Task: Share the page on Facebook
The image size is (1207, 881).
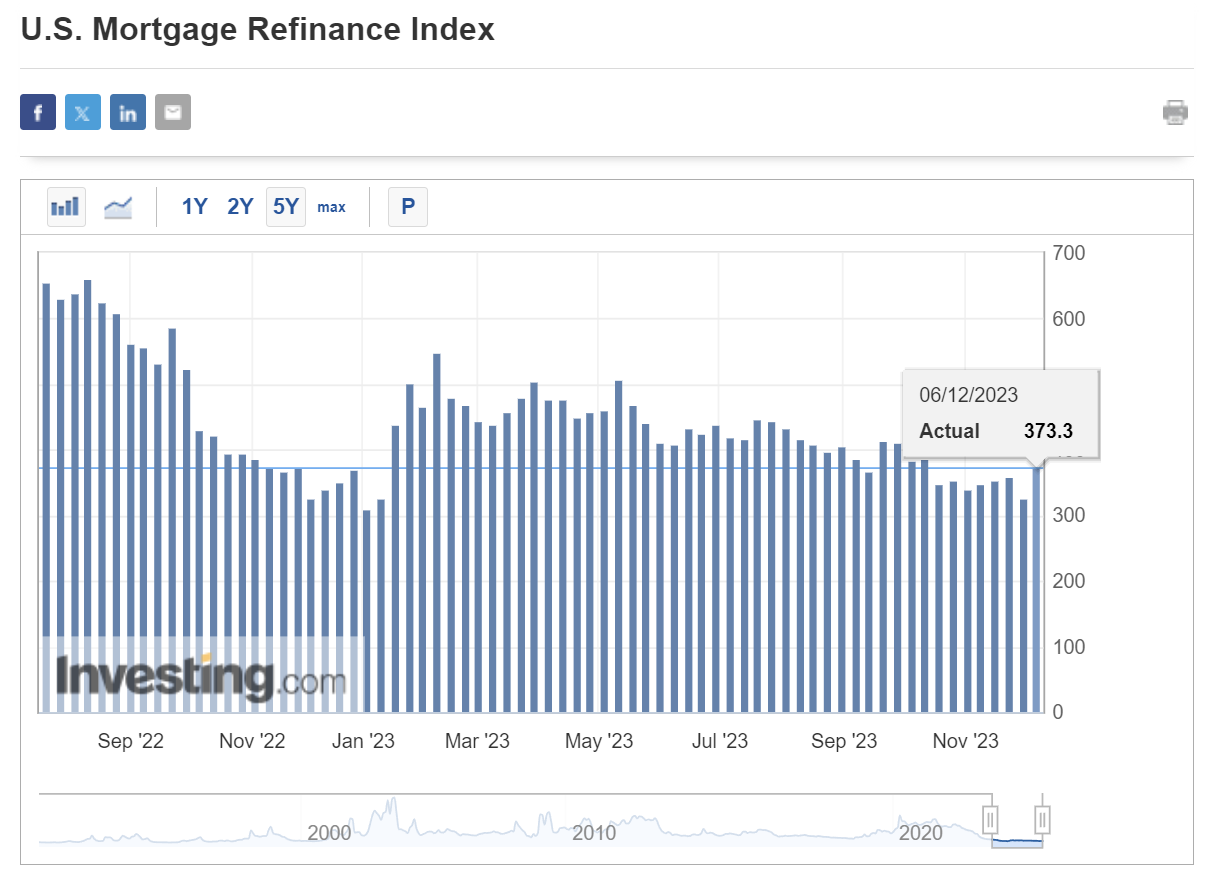Action: pyautogui.click(x=38, y=112)
